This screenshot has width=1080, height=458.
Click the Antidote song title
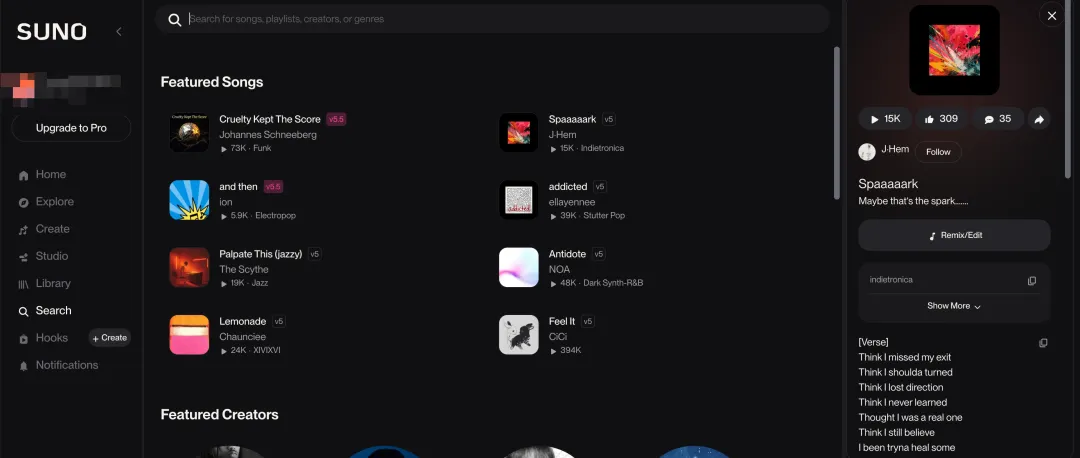(x=568, y=254)
